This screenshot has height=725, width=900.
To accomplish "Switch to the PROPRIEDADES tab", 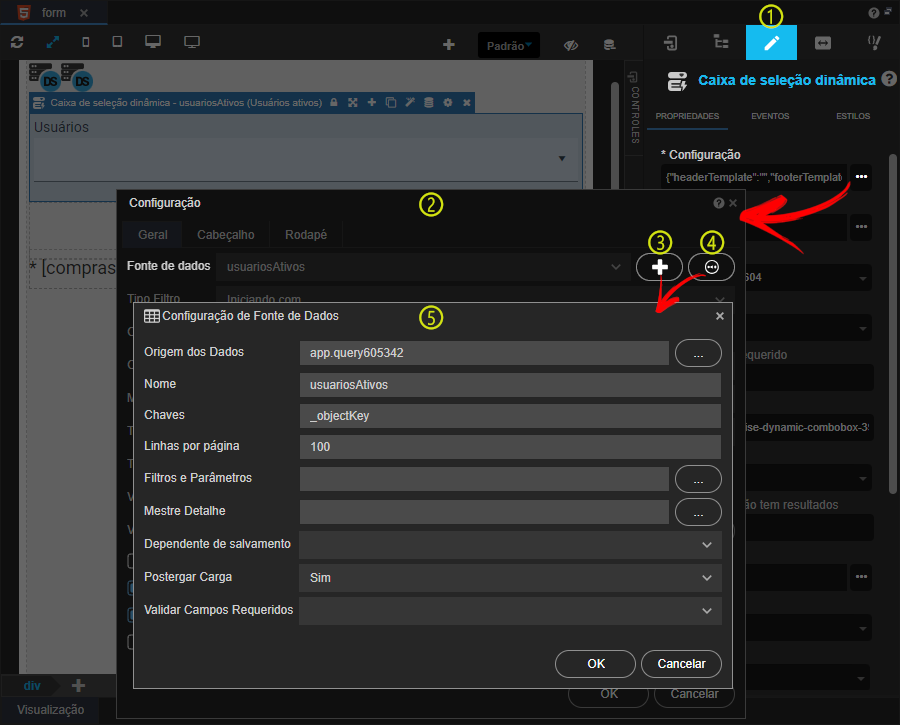I will click(687, 116).
